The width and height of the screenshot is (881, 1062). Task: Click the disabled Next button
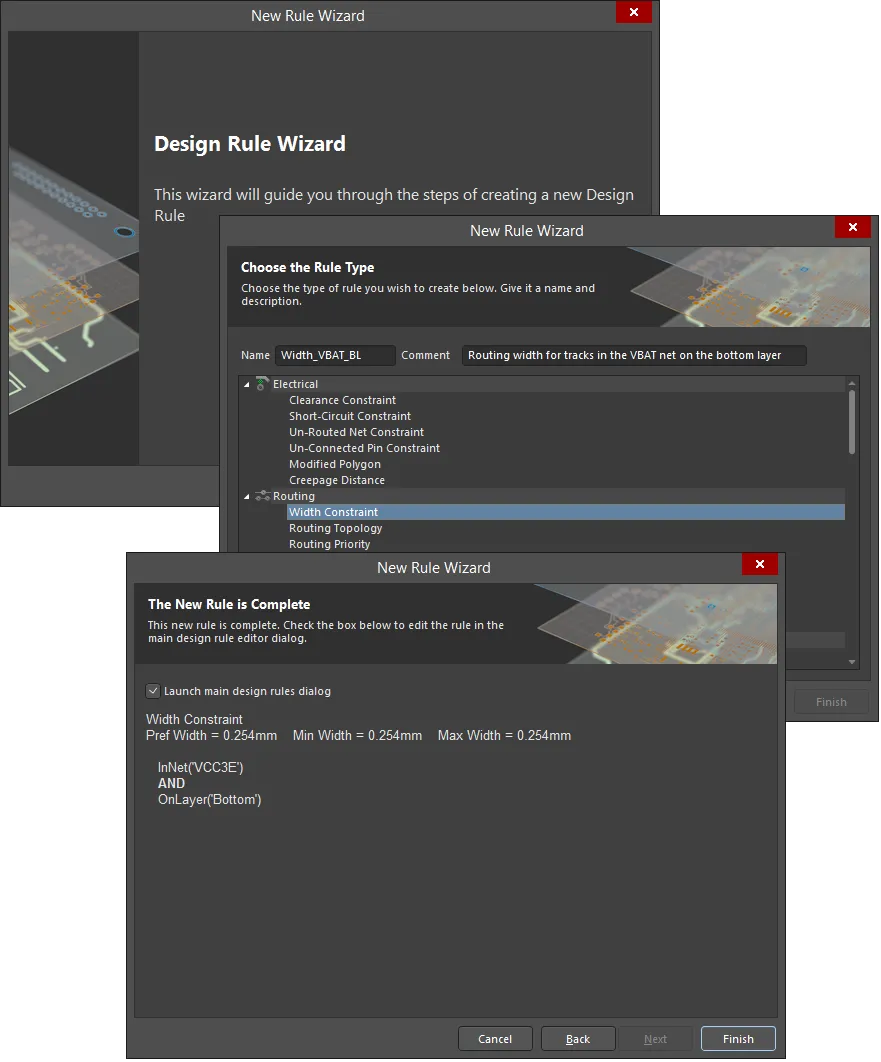point(655,1038)
